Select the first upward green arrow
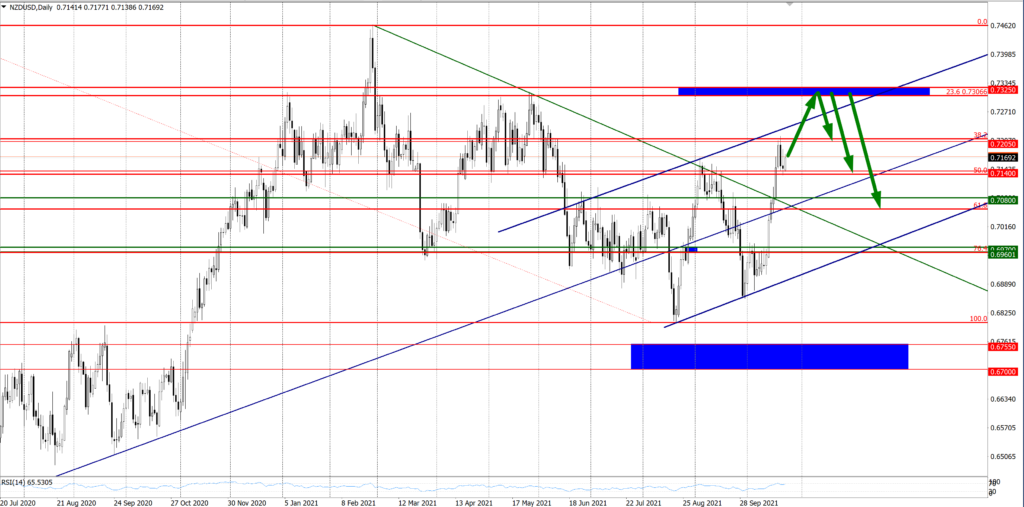 [x=802, y=123]
